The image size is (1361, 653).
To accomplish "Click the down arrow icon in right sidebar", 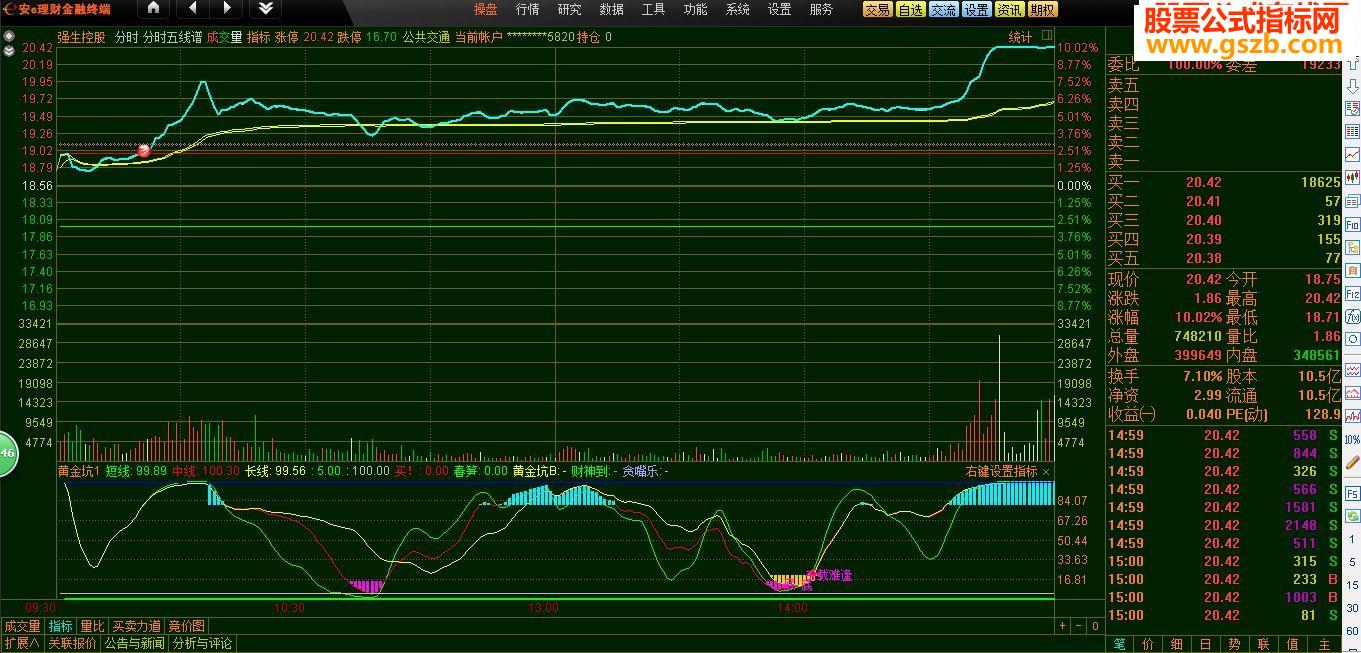I will tap(1352, 87).
